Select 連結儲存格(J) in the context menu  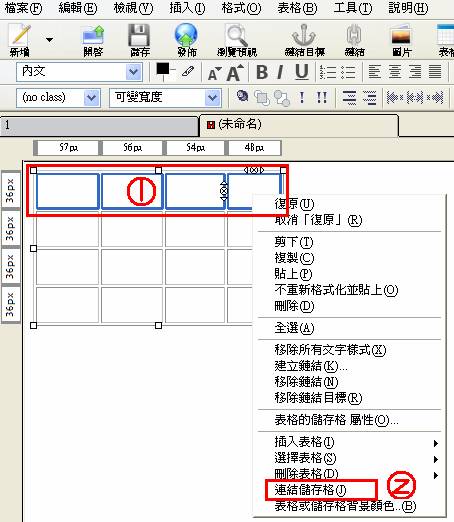tap(311, 490)
